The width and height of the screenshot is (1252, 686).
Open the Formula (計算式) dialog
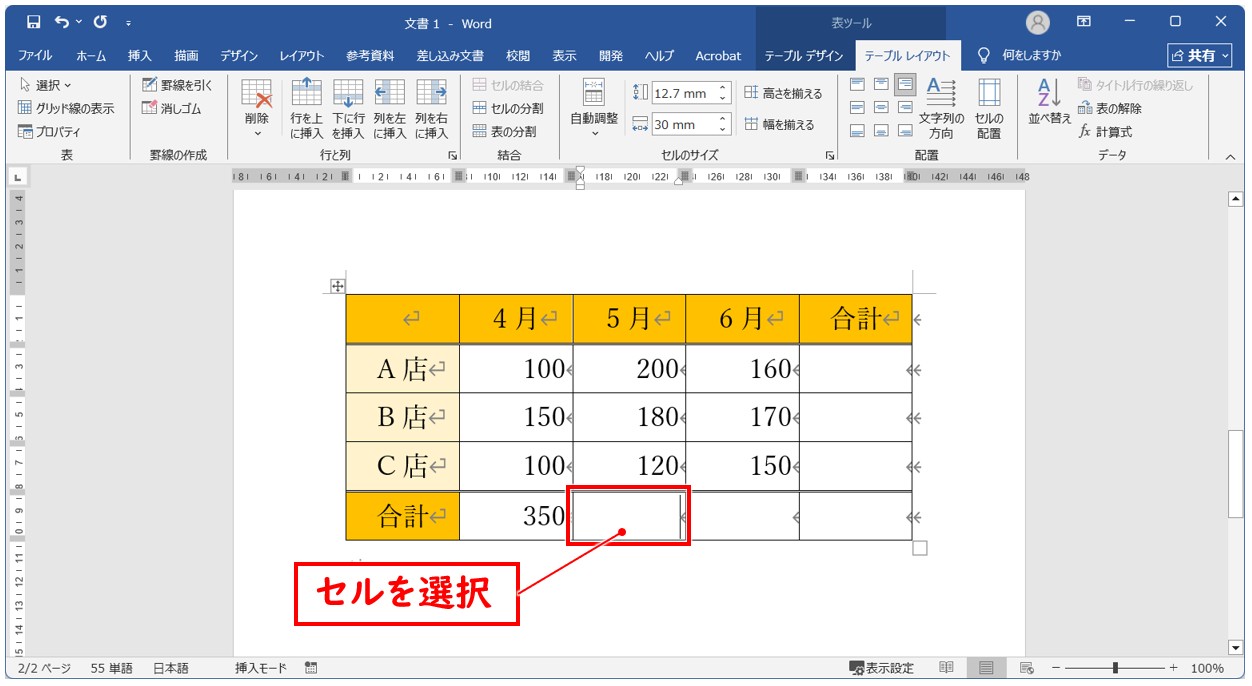point(1105,131)
